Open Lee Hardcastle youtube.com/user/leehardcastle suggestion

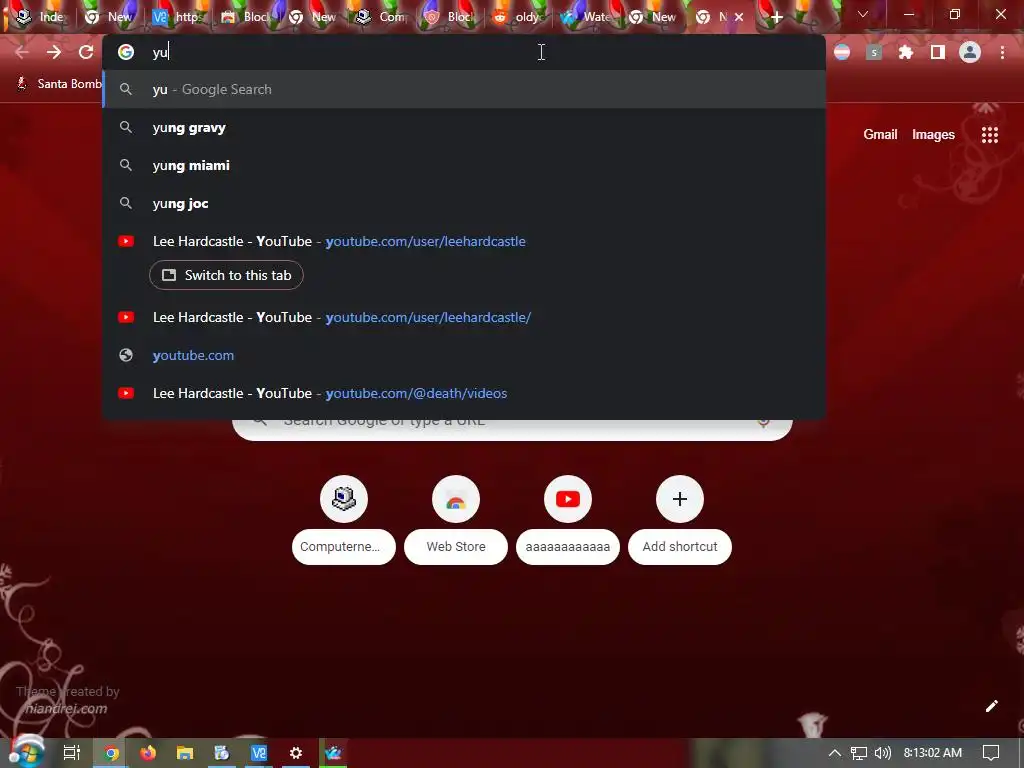[x=464, y=241]
